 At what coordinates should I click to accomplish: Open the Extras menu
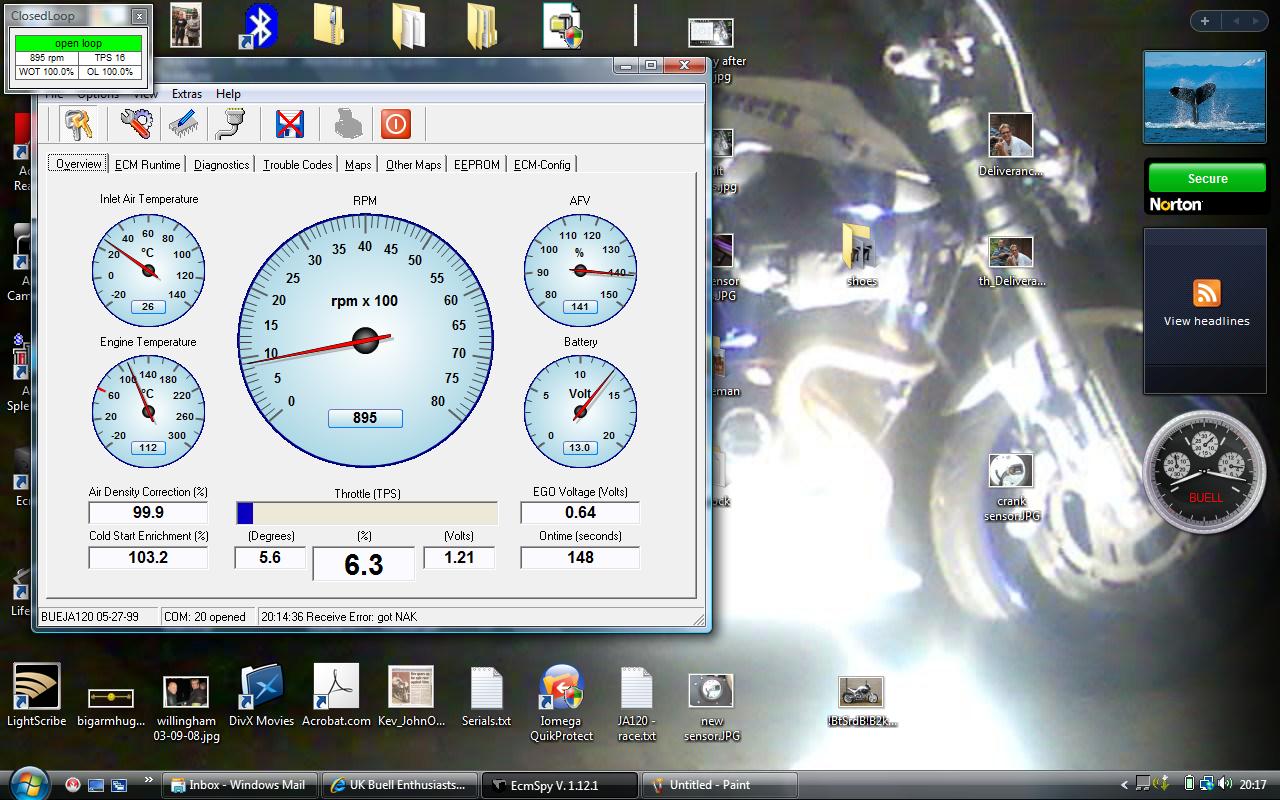coord(187,94)
